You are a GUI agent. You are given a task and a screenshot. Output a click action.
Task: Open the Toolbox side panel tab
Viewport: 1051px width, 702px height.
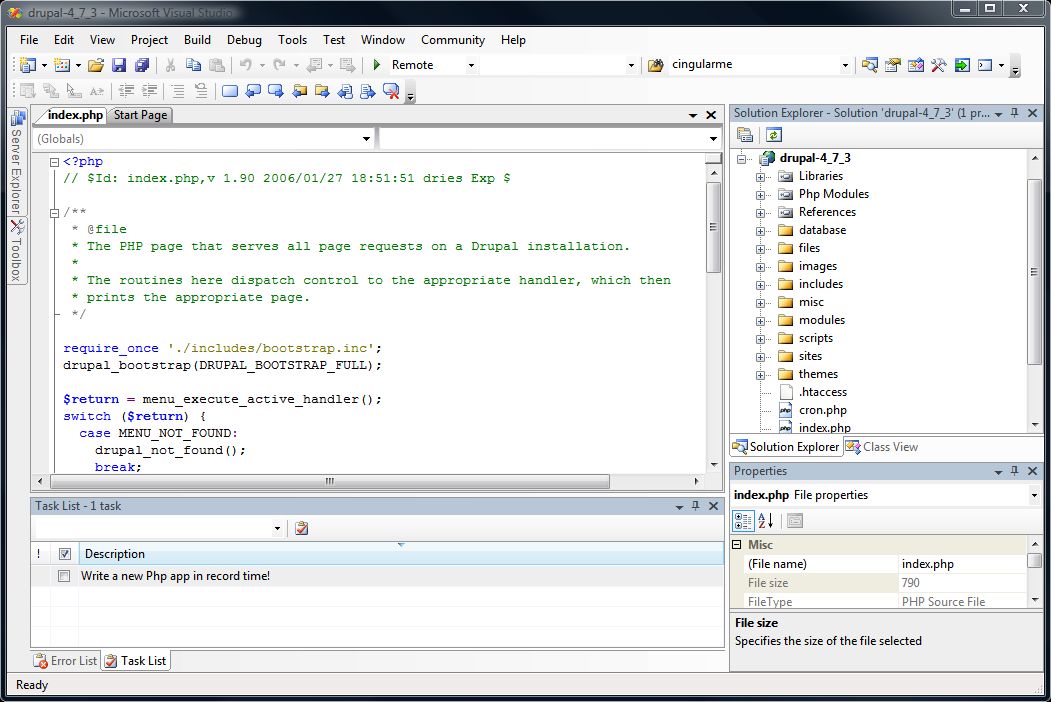point(17,251)
